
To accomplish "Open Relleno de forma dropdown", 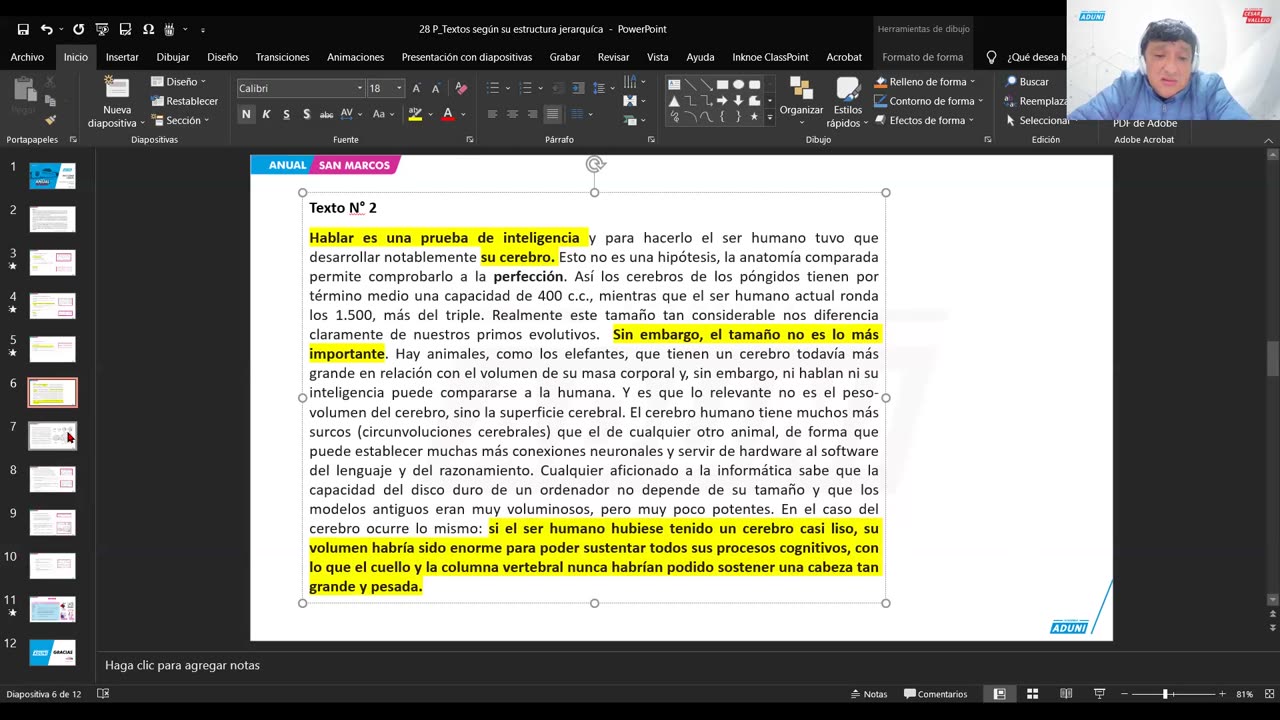I will pos(927,82).
